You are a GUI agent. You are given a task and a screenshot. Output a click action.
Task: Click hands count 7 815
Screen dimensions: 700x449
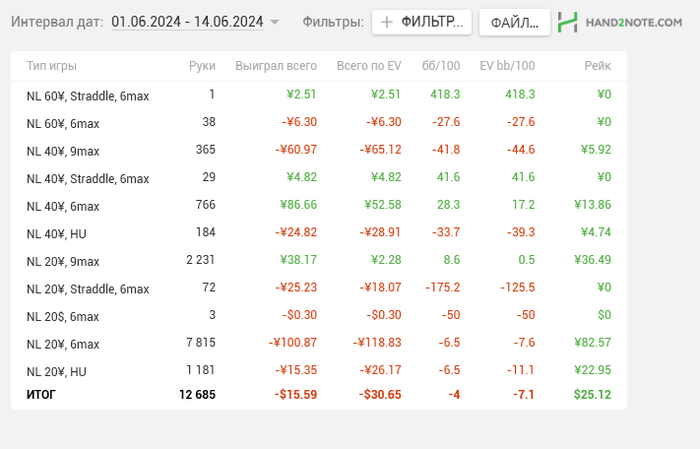pos(200,342)
